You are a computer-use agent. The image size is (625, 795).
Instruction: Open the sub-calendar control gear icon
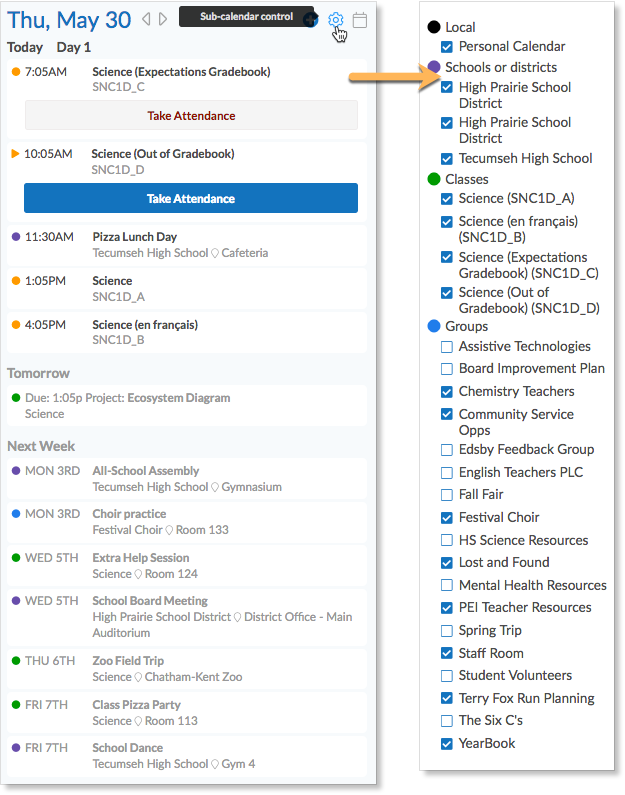(x=335, y=20)
